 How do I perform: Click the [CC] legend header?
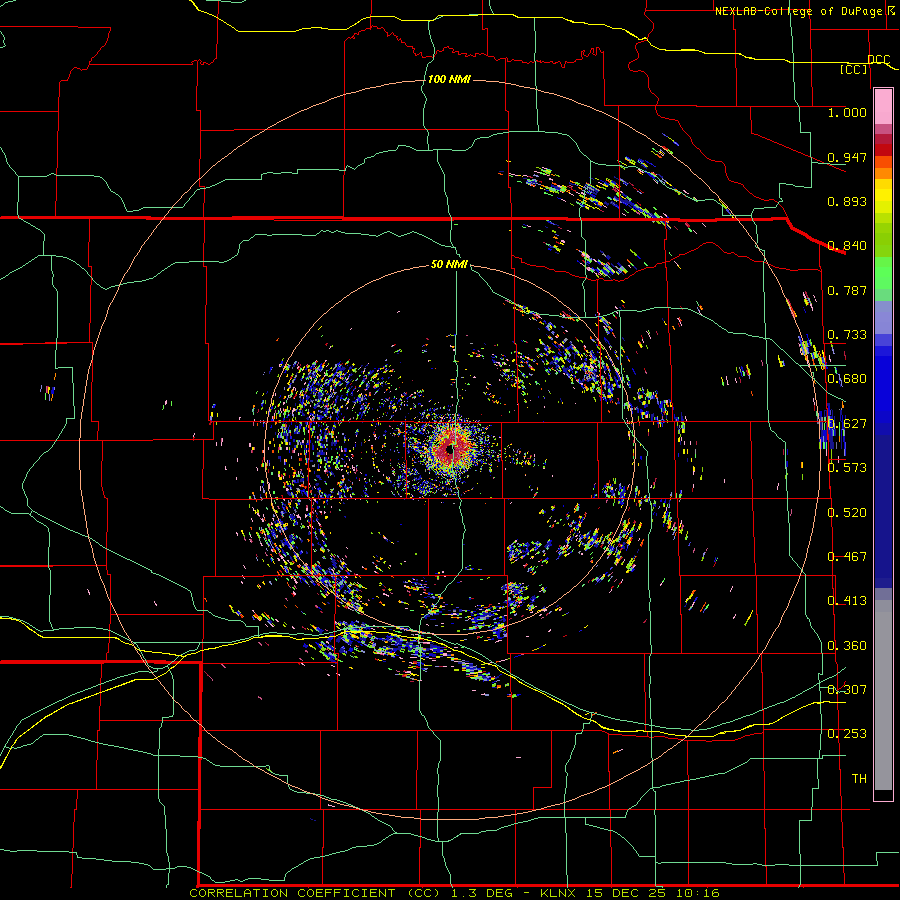(x=854, y=69)
